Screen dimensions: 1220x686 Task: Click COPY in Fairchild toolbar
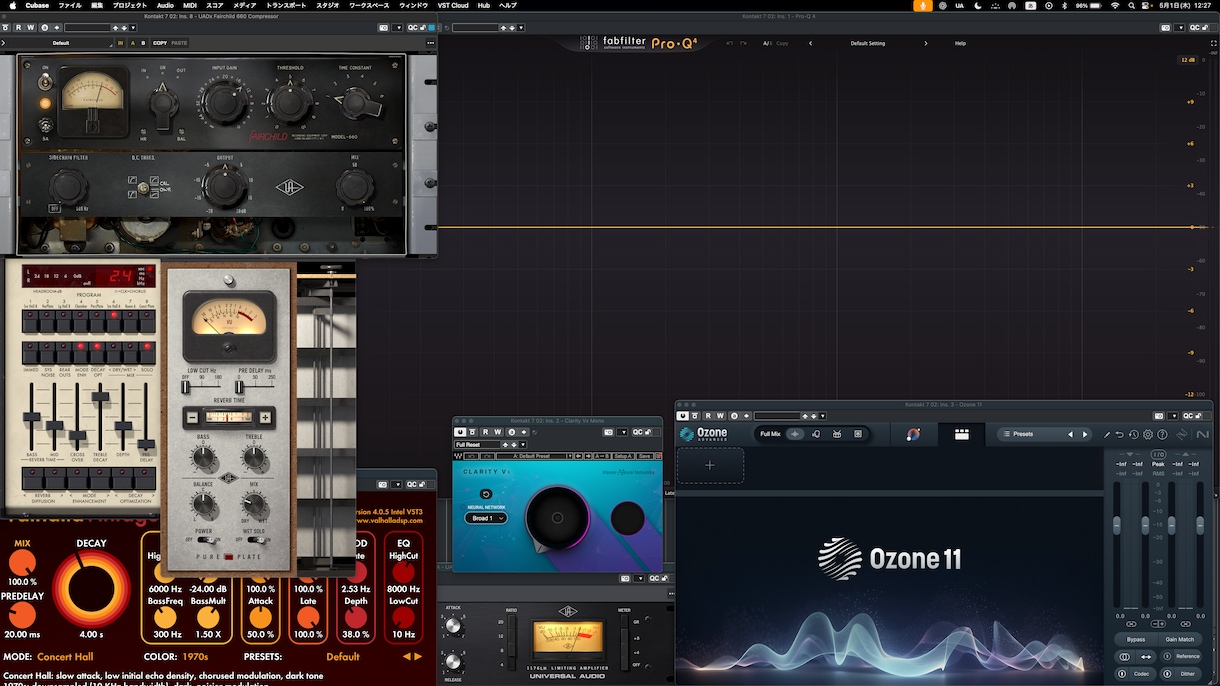click(x=160, y=43)
